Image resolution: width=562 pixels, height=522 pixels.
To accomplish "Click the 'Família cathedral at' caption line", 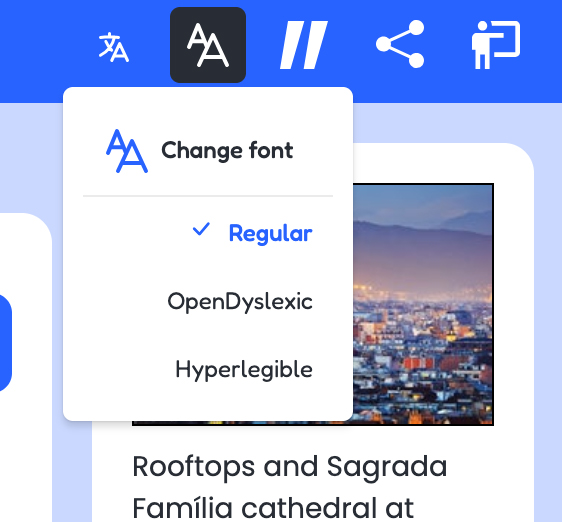I will tap(273, 508).
